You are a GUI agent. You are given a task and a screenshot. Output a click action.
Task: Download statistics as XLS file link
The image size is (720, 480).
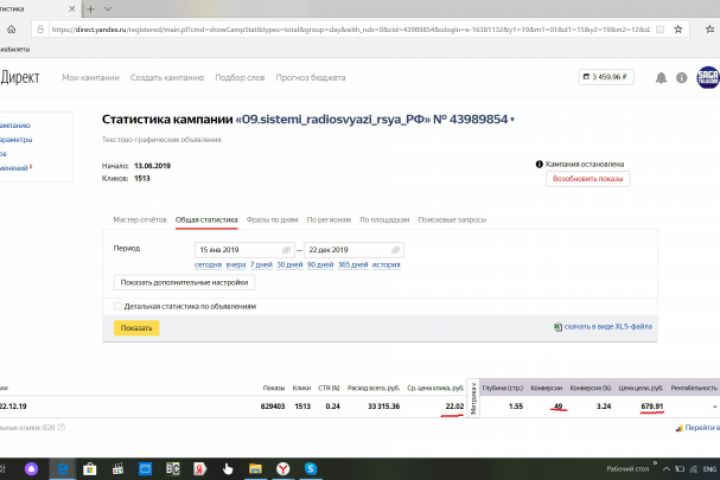[608, 327]
